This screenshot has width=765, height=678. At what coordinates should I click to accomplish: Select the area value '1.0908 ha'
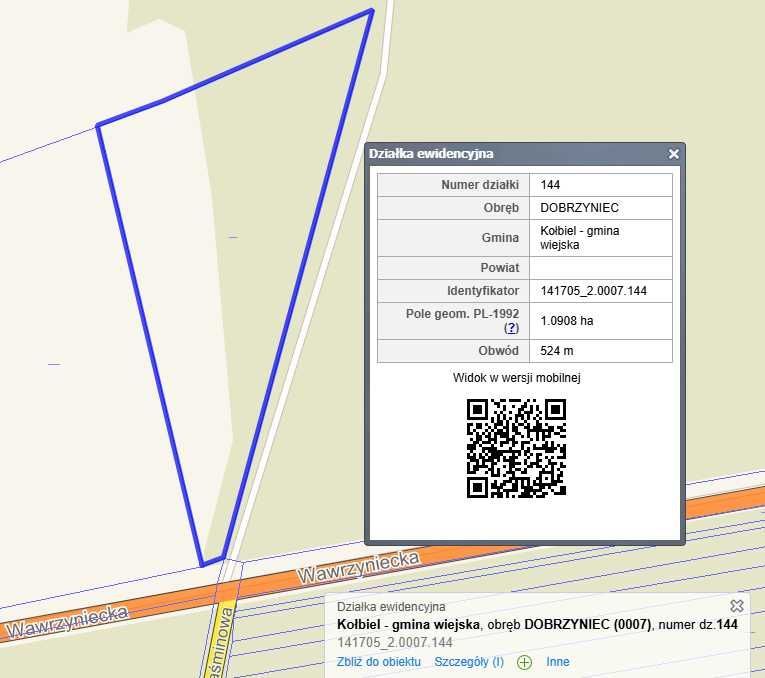566,320
